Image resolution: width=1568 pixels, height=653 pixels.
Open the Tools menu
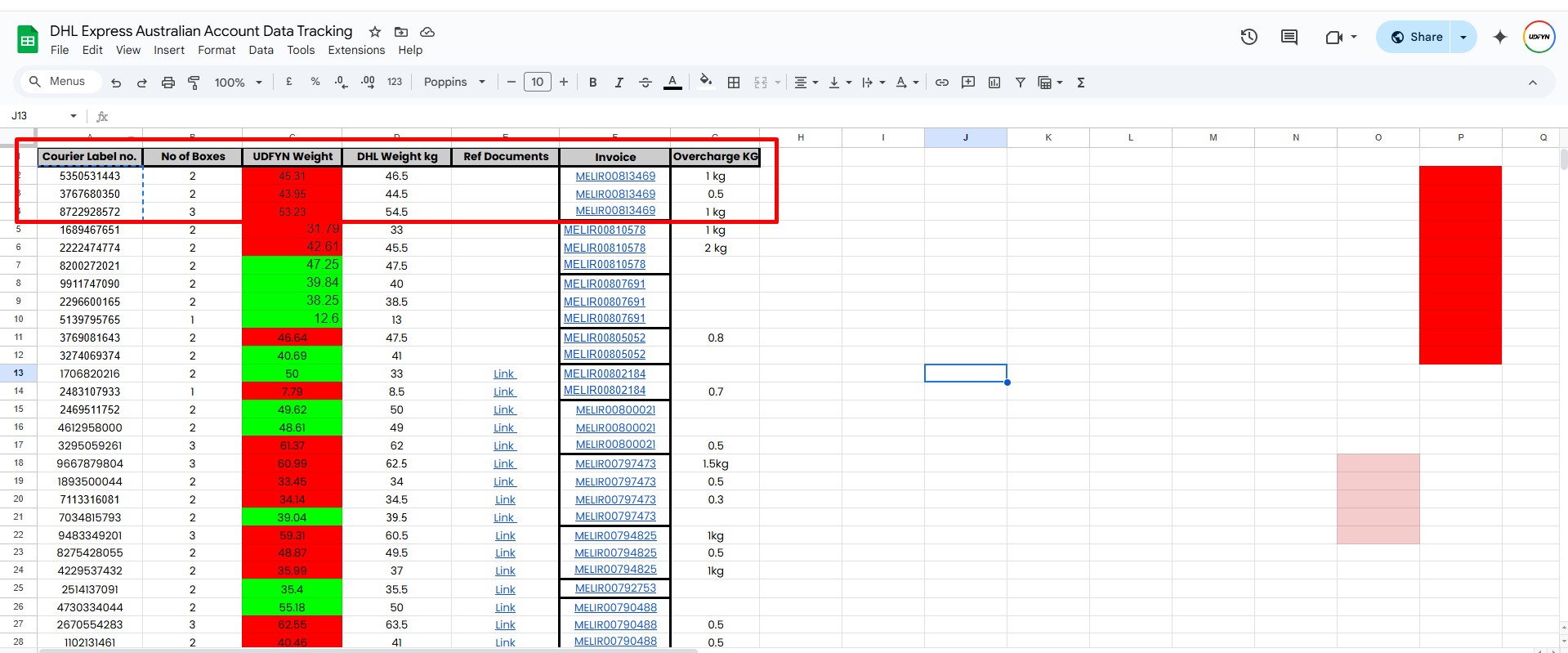[x=301, y=50]
